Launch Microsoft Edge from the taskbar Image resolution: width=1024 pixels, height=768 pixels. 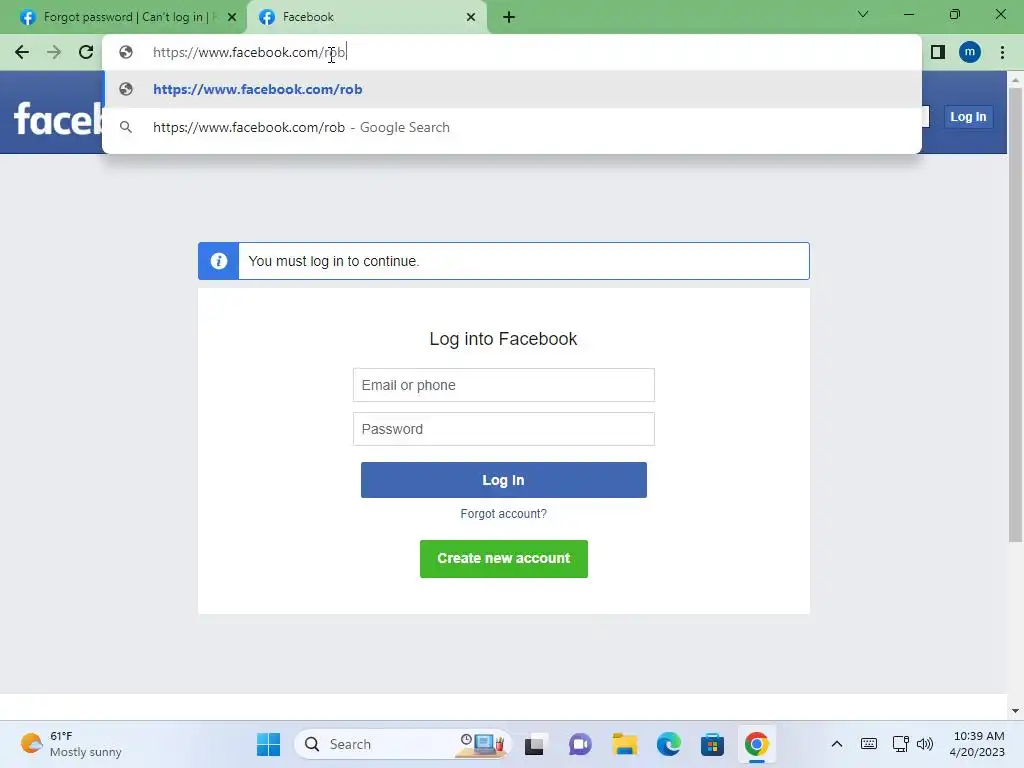click(x=669, y=744)
